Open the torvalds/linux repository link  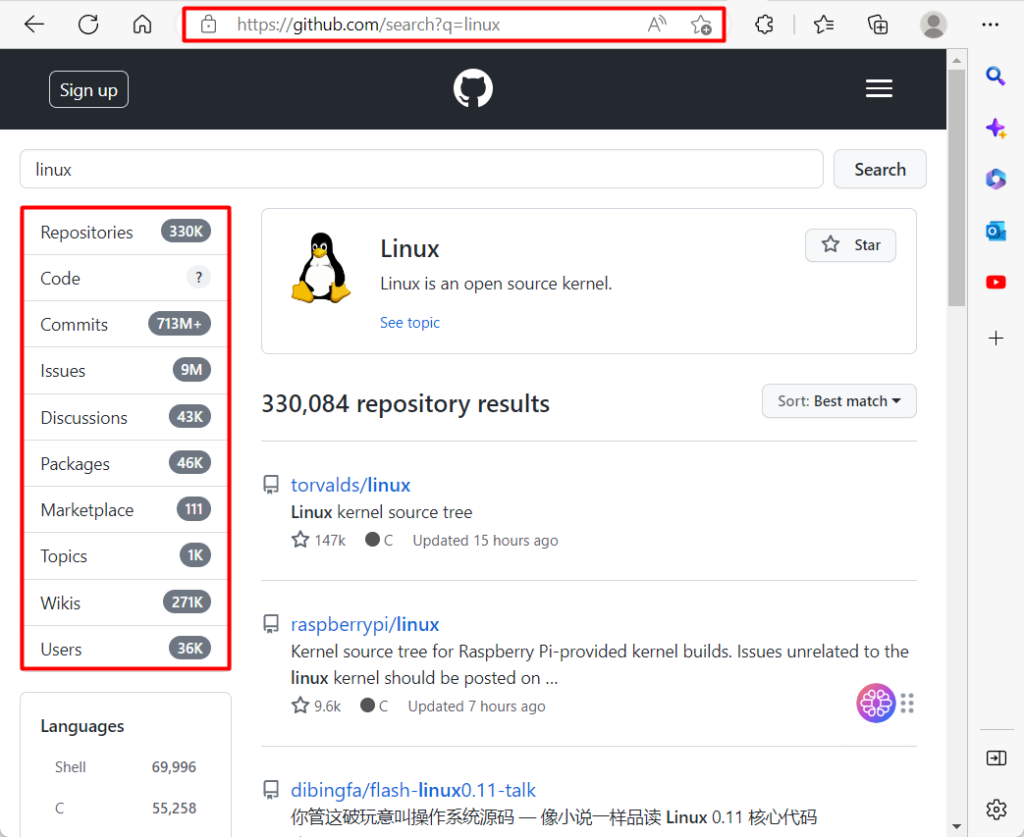[x=351, y=485]
